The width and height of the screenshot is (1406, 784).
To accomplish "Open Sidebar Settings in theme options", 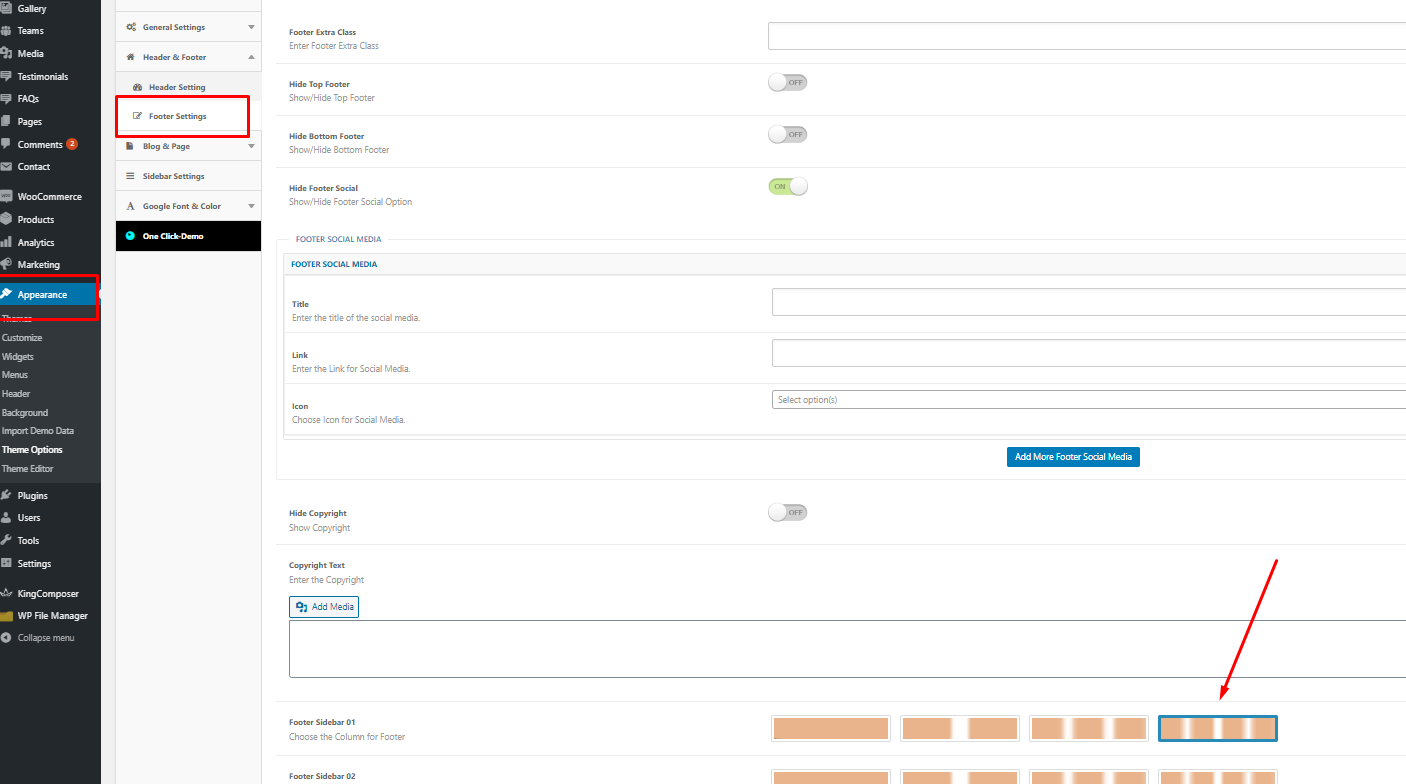I will [x=173, y=176].
